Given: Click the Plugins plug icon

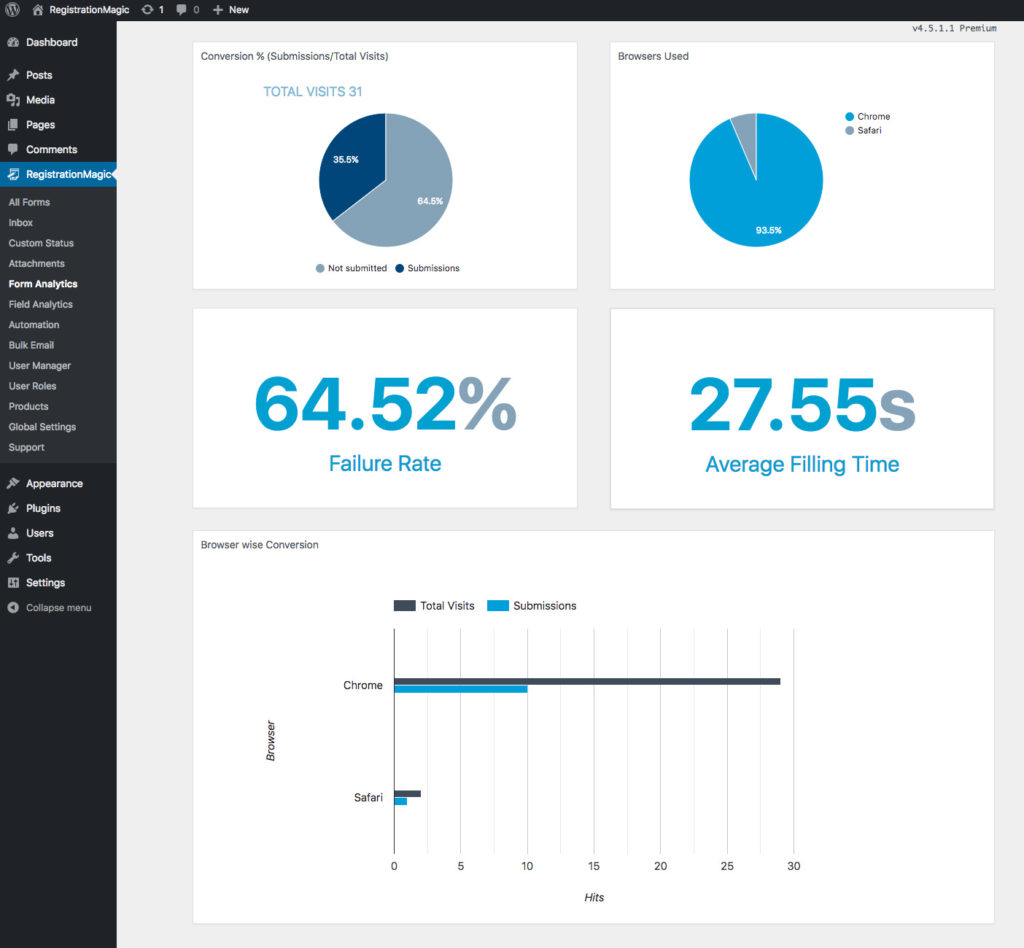Looking at the screenshot, I should (13, 508).
